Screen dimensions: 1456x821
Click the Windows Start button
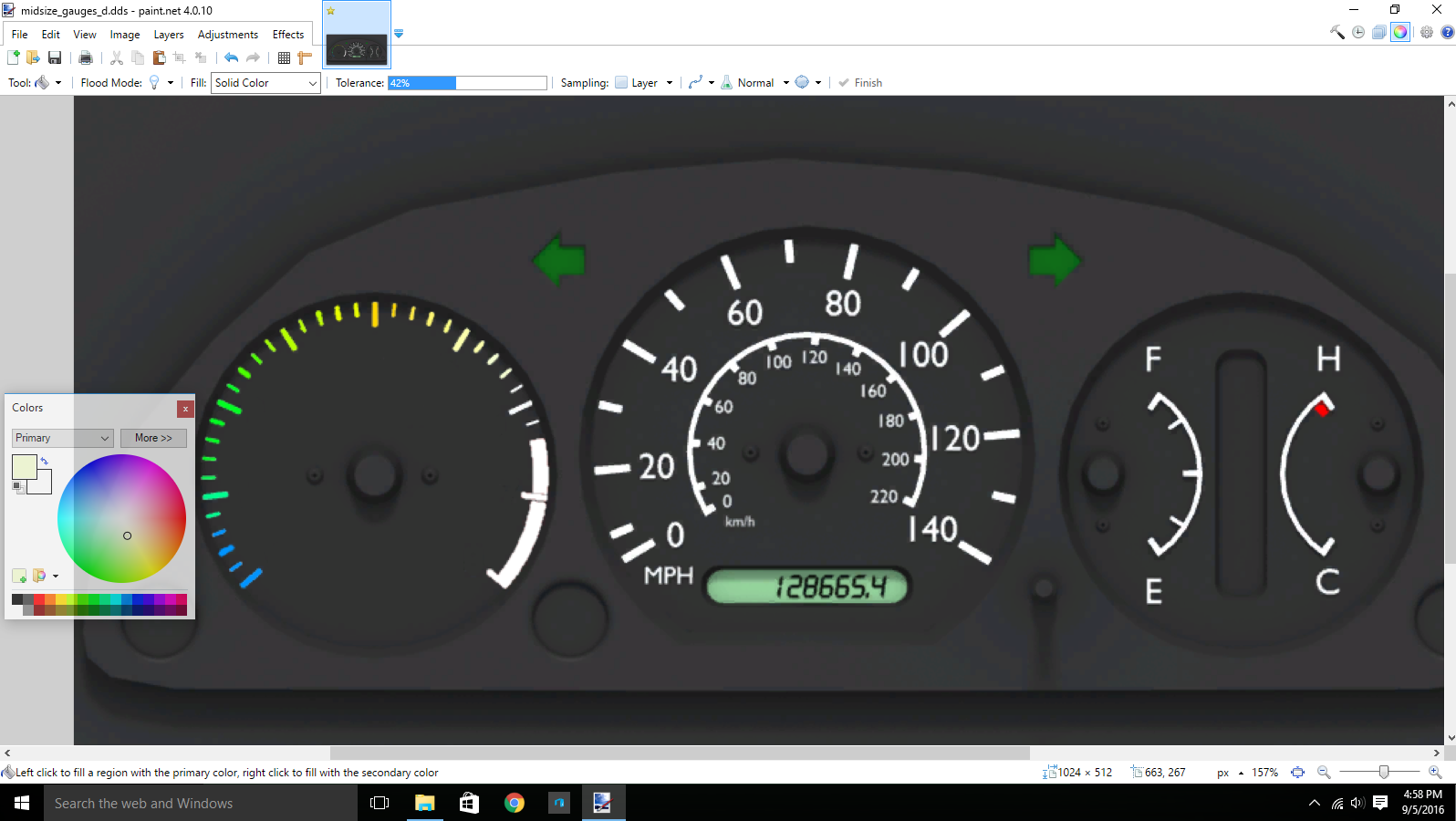[x=22, y=803]
